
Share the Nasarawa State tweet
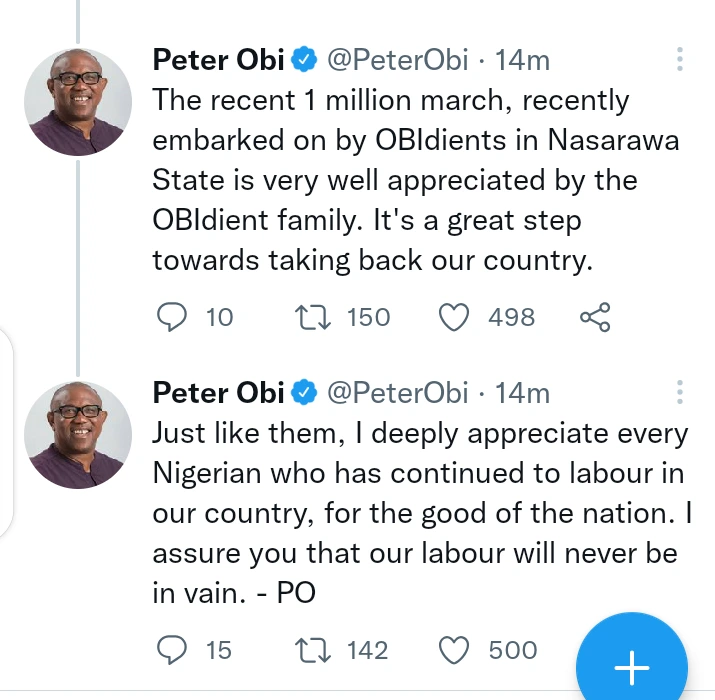pyautogui.click(x=595, y=318)
